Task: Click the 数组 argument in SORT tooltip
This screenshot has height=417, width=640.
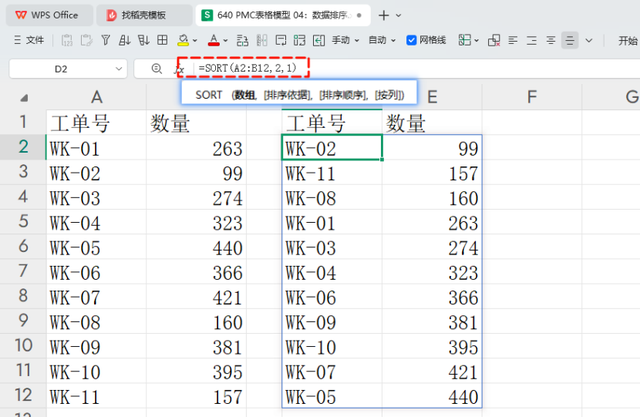Action: [x=244, y=95]
